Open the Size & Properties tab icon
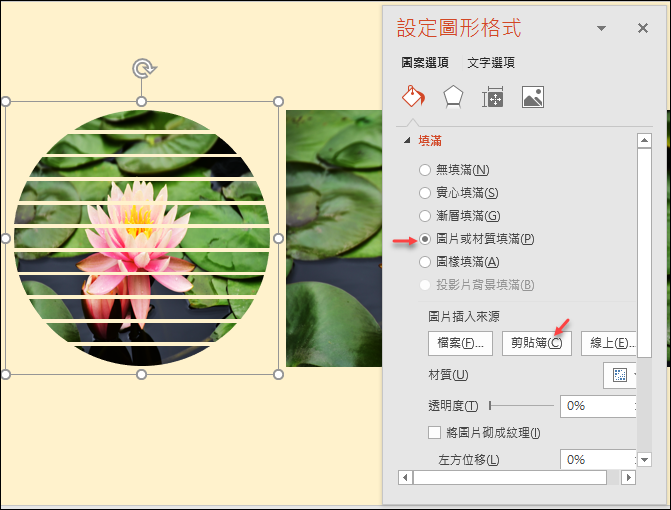The image size is (671, 510). 493,97
